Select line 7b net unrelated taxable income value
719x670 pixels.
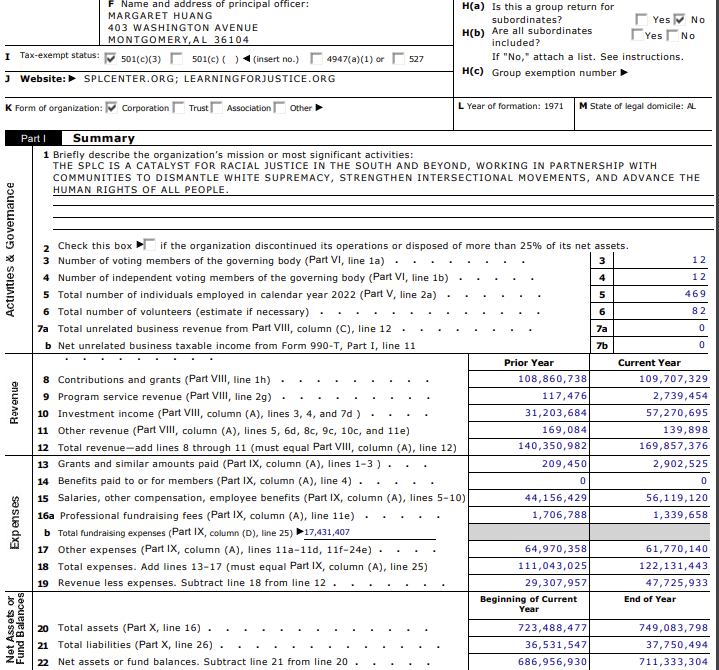tap(702, 345)
